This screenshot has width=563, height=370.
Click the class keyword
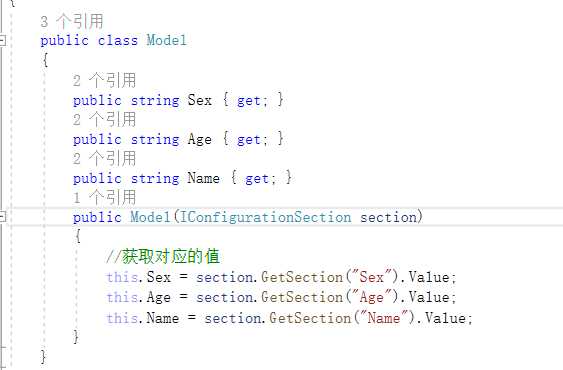tap(118, 40)
